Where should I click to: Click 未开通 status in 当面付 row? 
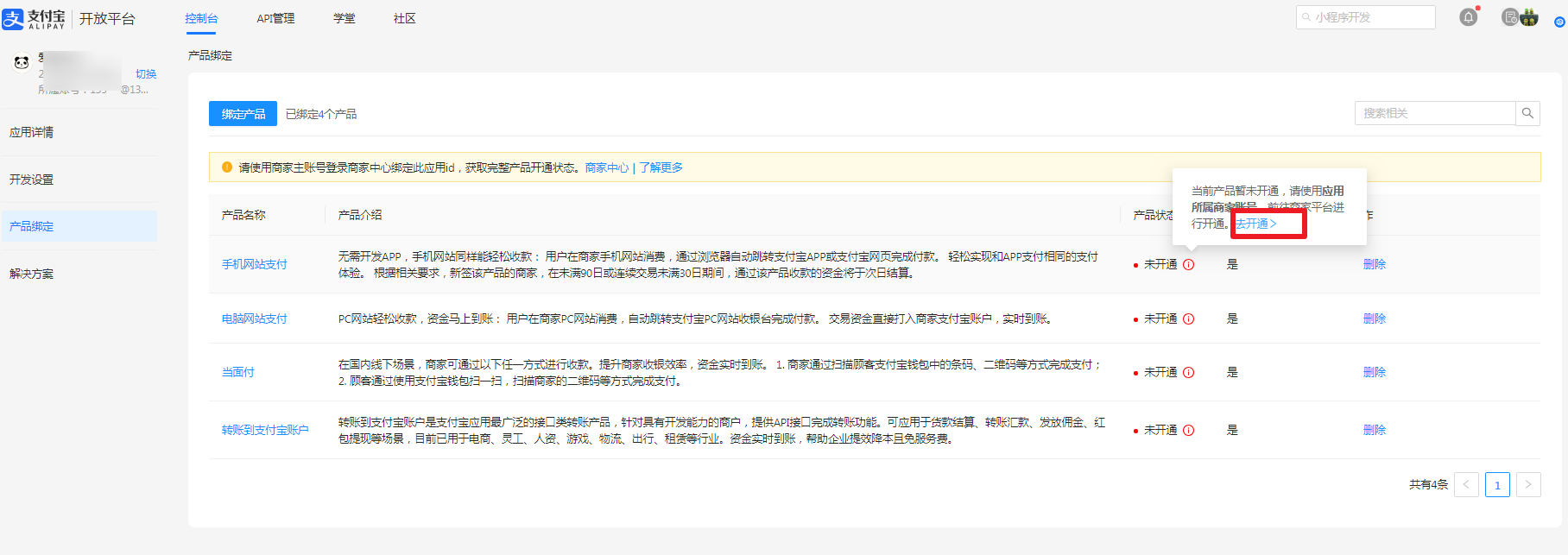click(1160, 372)
